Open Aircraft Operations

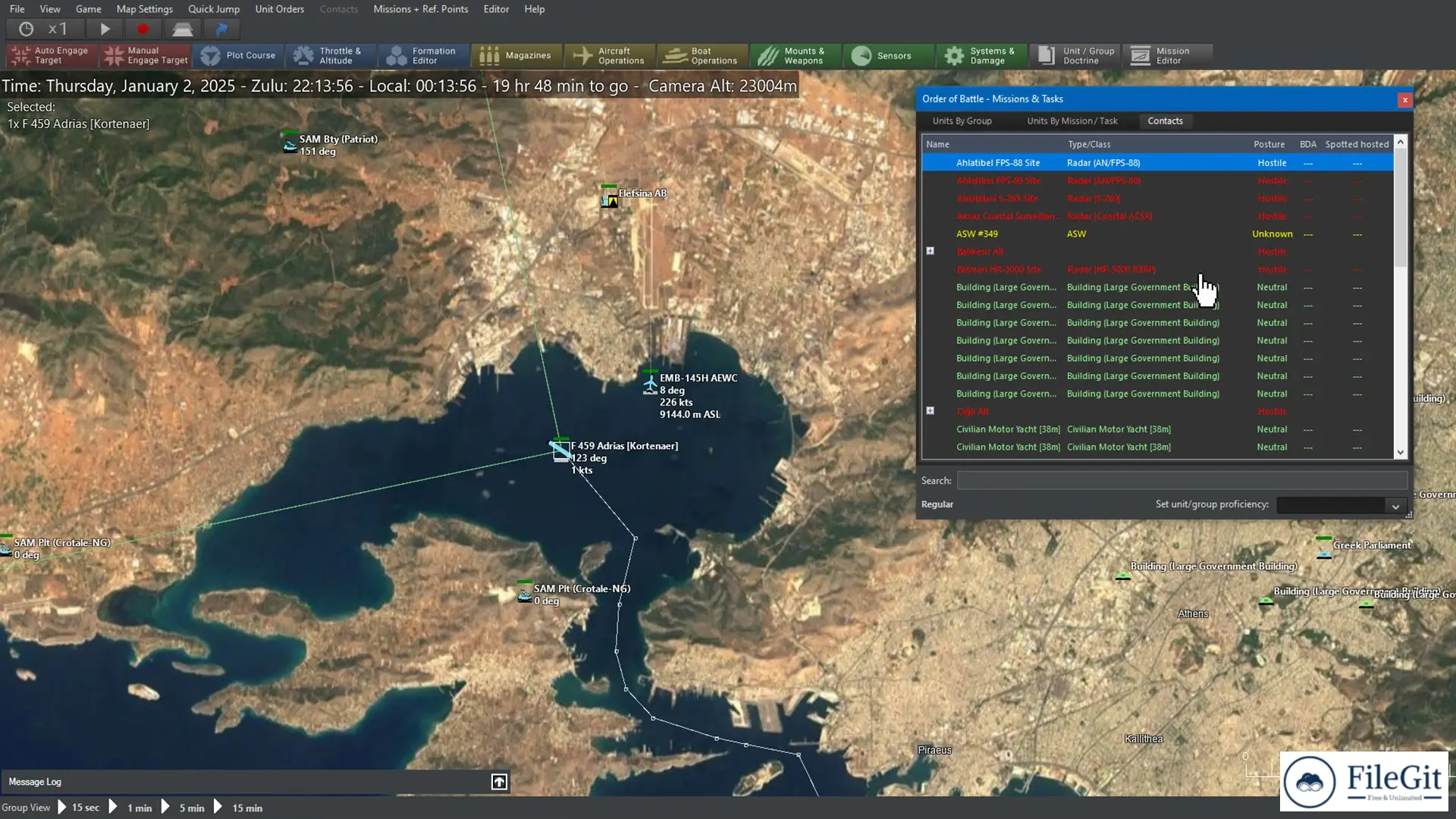[610, 55]
